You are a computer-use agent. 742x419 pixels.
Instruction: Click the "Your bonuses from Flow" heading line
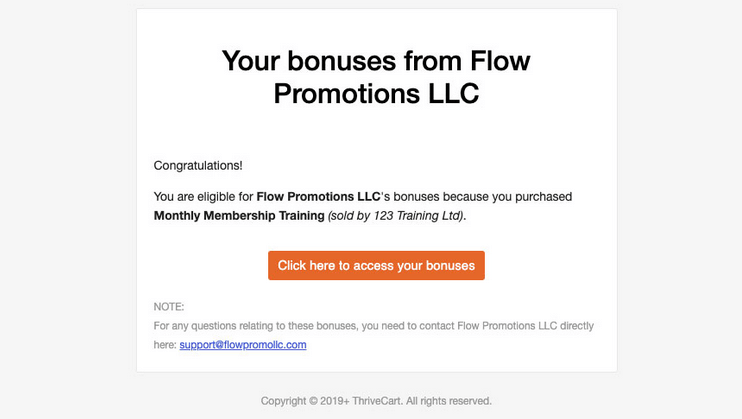[376, 61]
